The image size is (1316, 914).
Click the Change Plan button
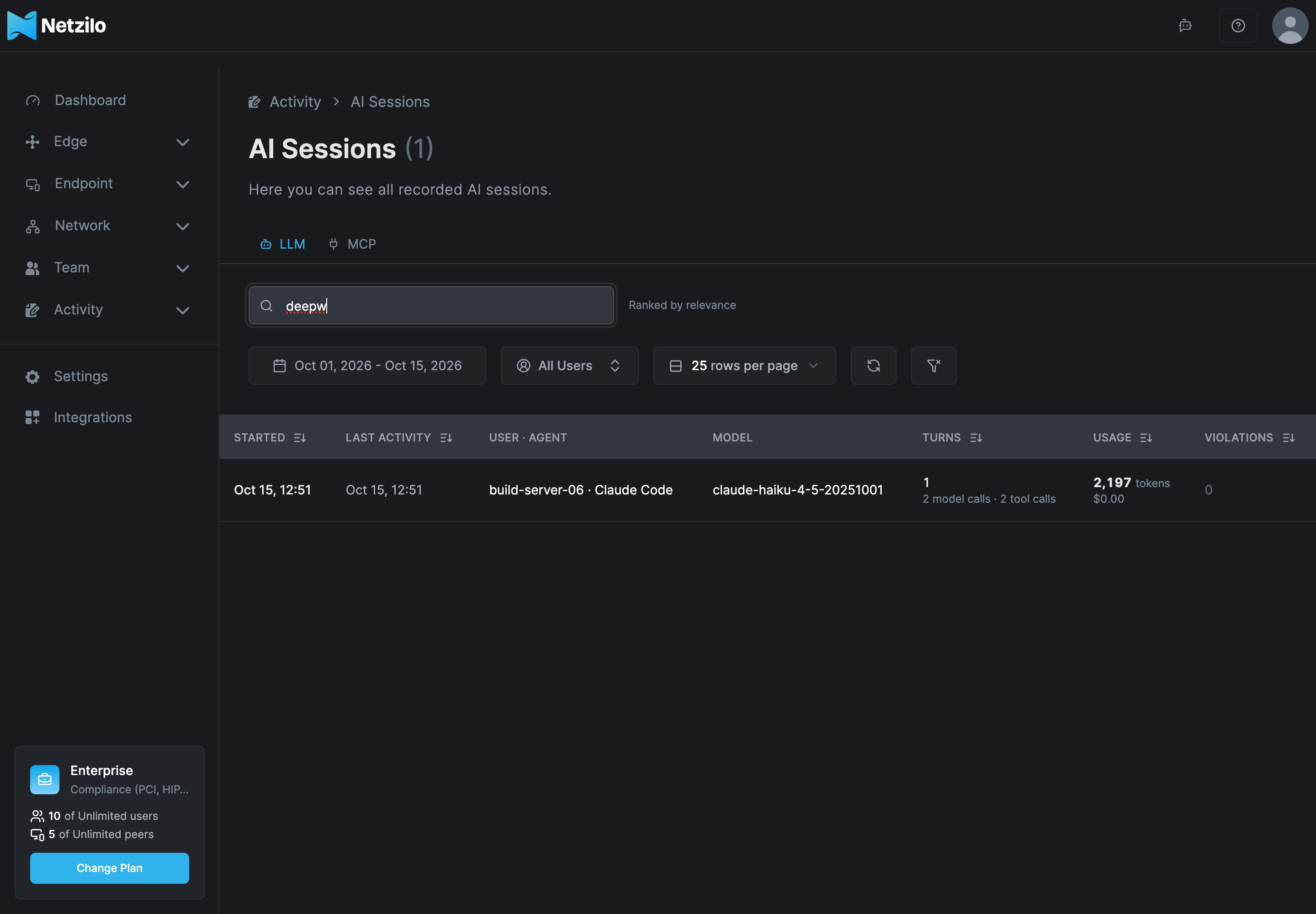[x=109, y=867]
